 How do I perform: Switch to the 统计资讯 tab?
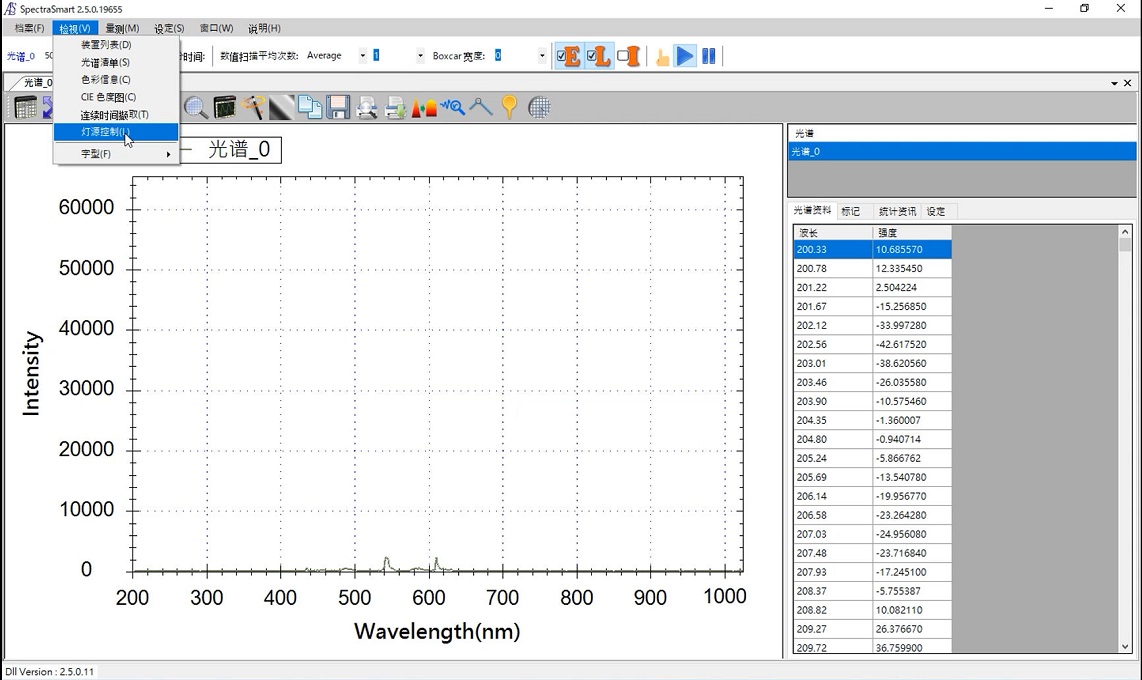[x=897, y=211]
